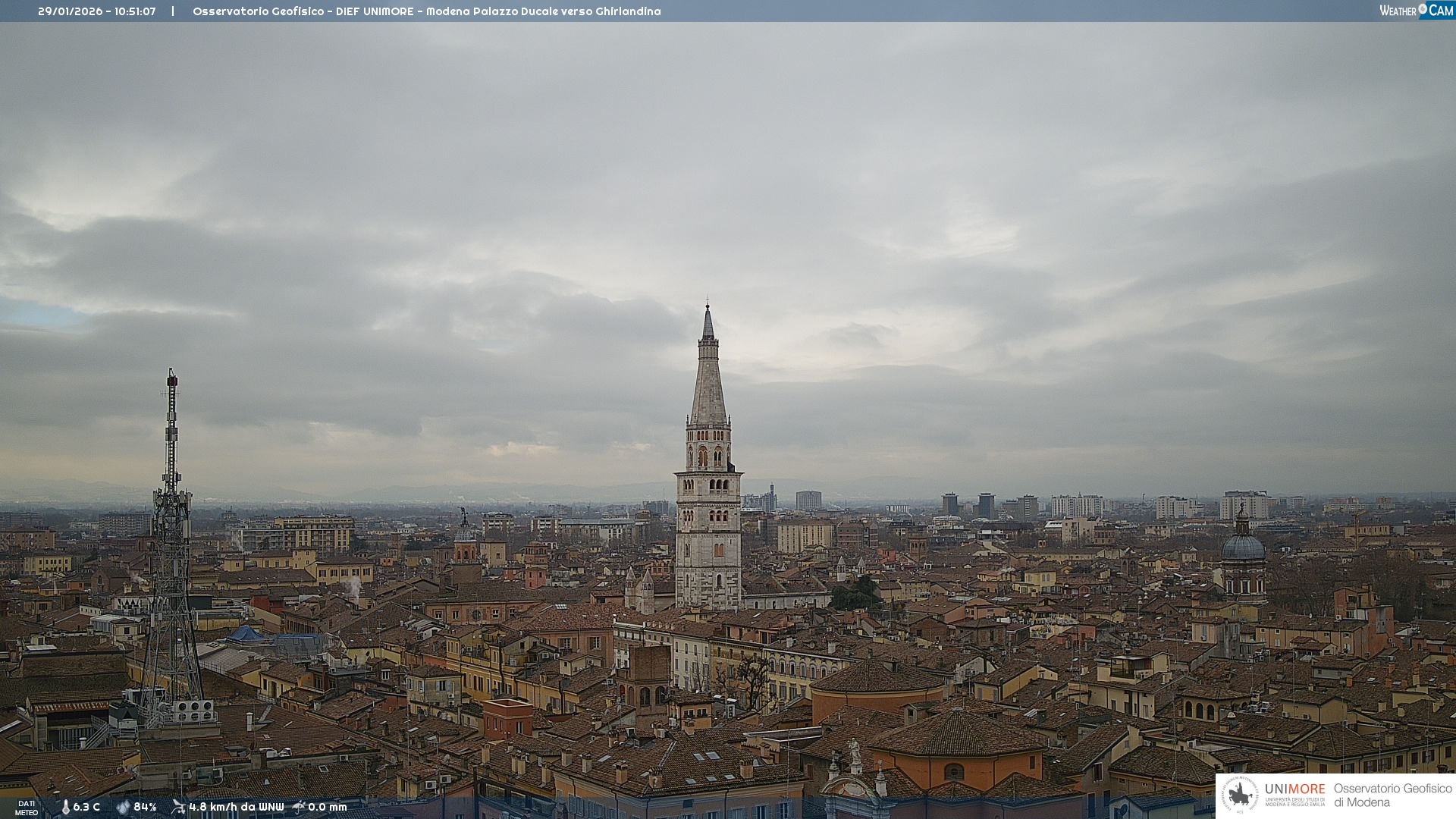
Task: Click the 4.8 km/h da WNW wind reading
Action: point(236,807)
